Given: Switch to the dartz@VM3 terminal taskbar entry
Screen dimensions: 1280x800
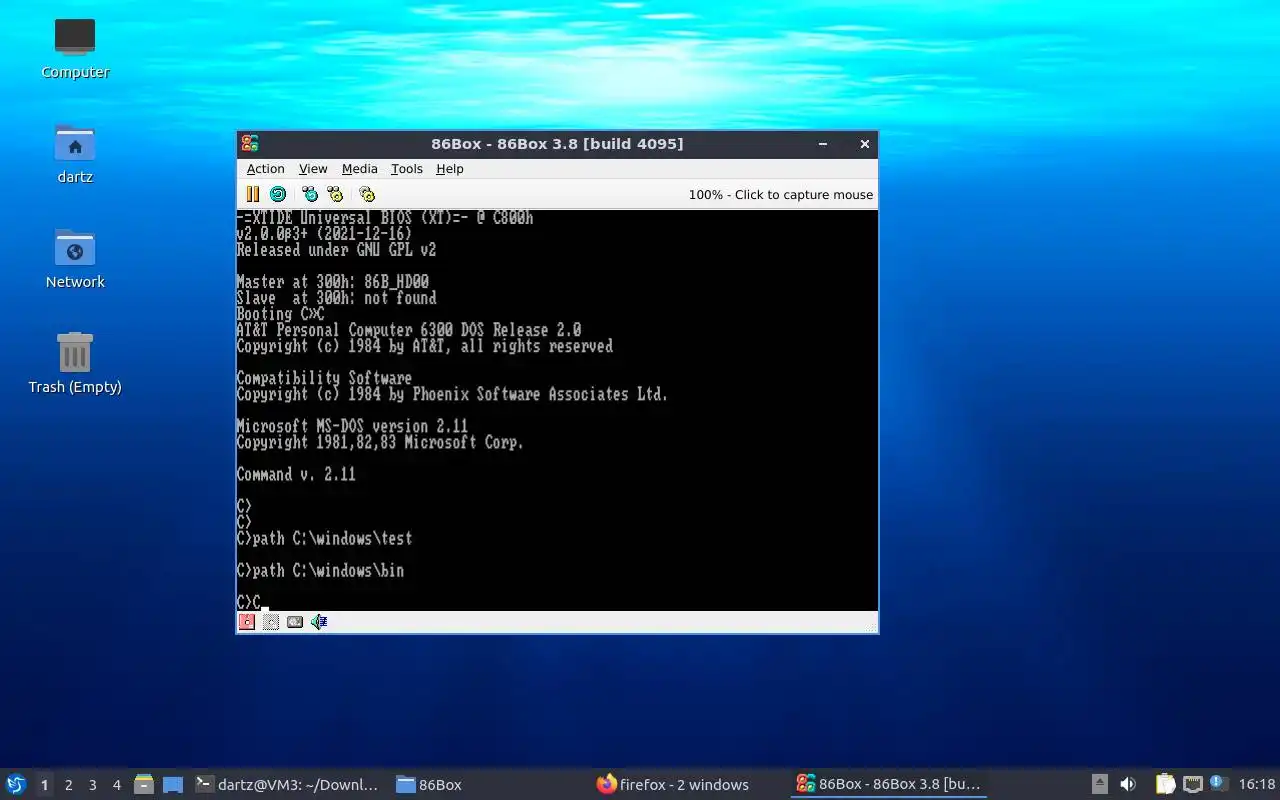Looking at the screenshot, I should pyautogui.click(x=287, y=784).
